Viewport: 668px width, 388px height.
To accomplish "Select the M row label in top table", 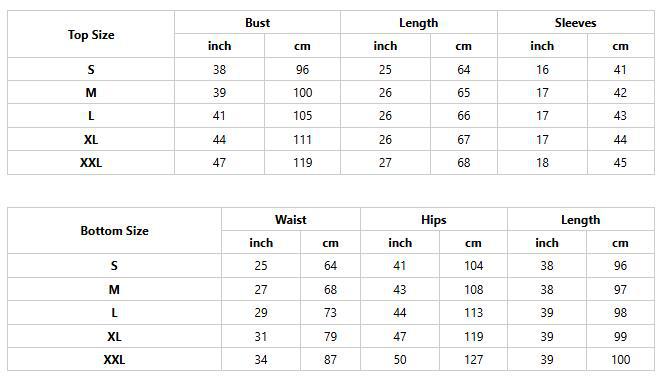I will pos(91,92).
